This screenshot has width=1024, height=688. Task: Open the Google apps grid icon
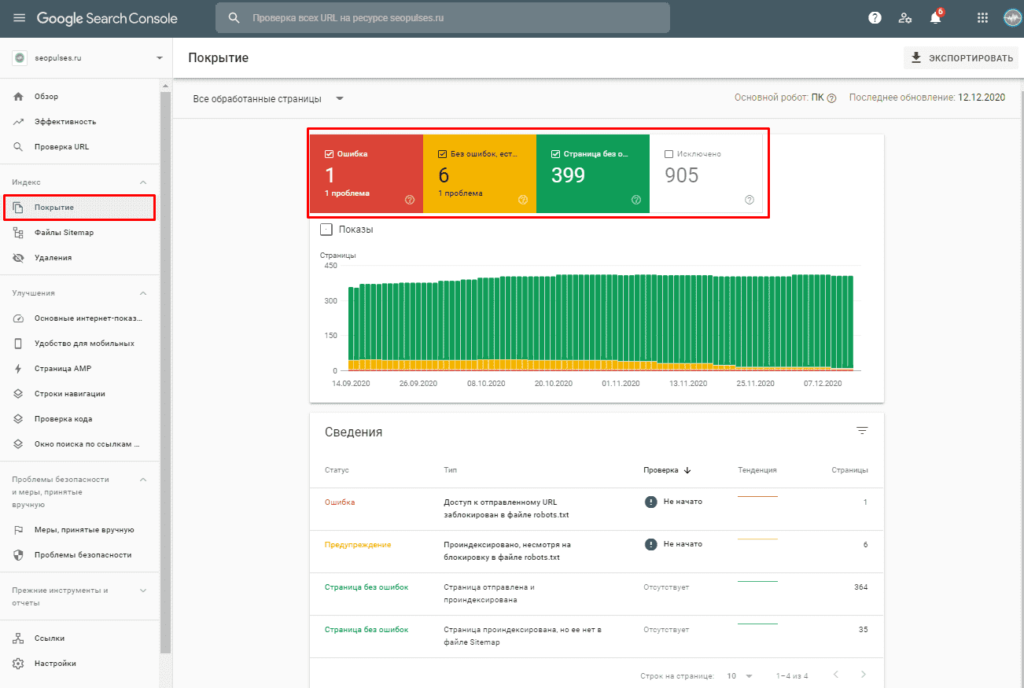click(982, 18)
